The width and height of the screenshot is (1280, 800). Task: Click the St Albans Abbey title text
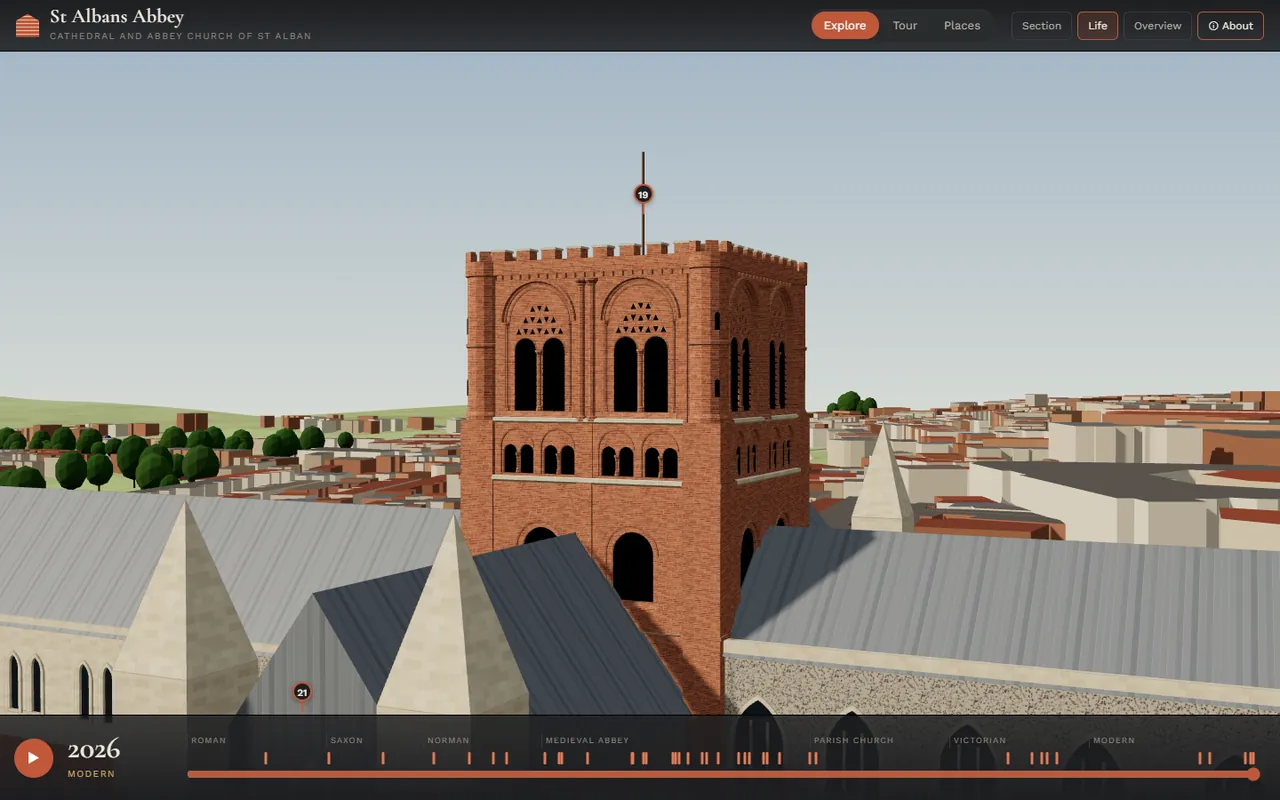pos(117,17)
